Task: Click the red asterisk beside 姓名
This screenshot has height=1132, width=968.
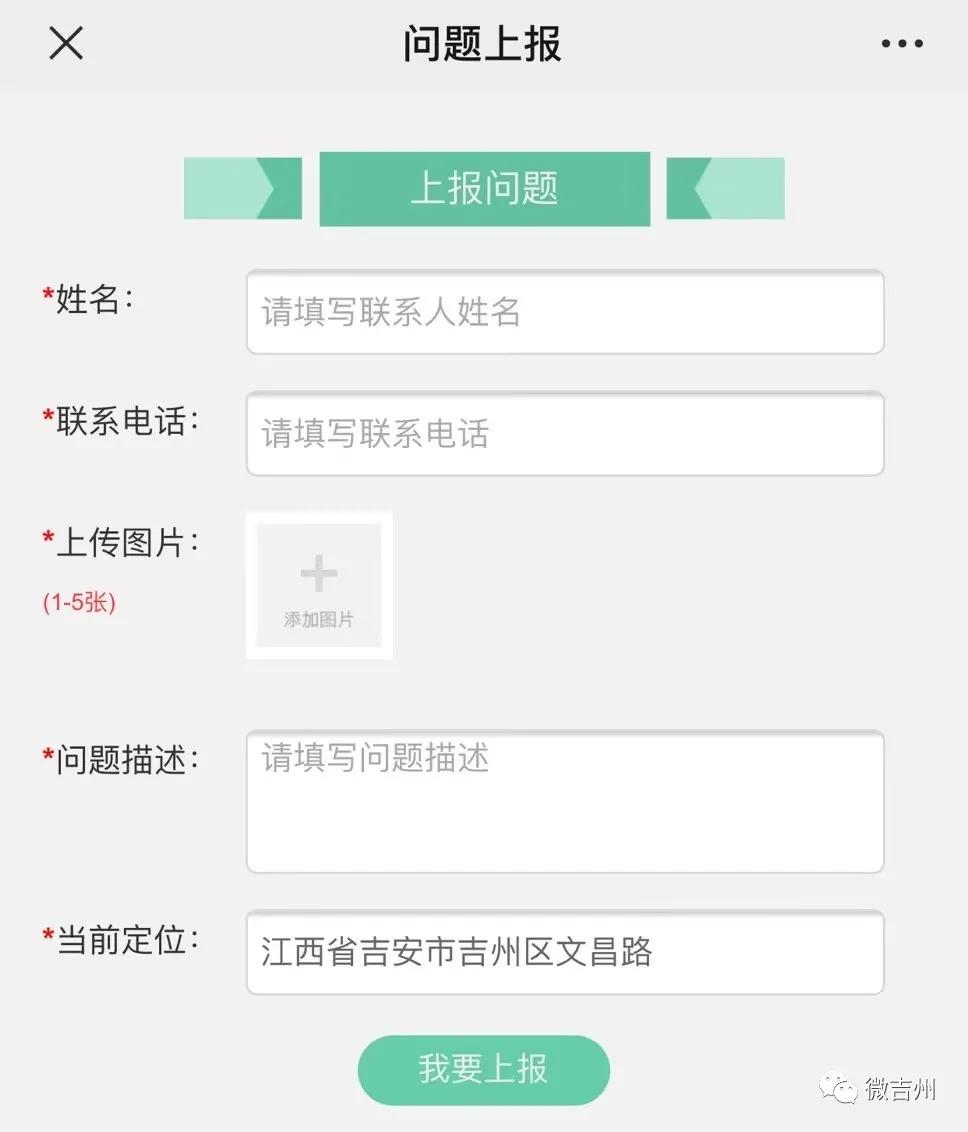Action: (46, 295)
